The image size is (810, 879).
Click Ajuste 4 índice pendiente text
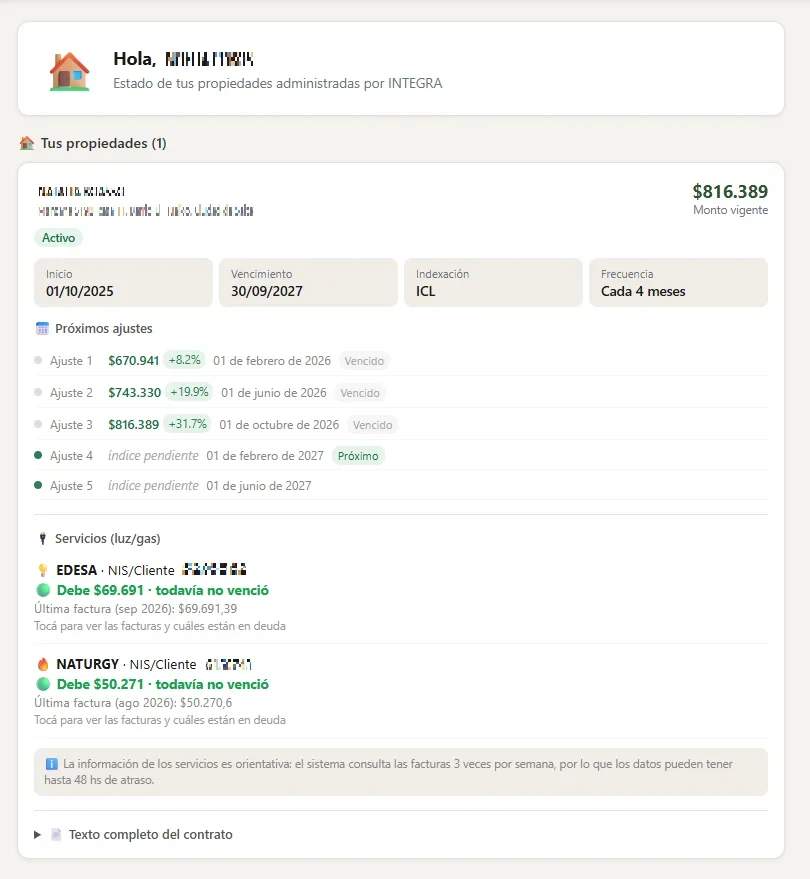[153, 456]
